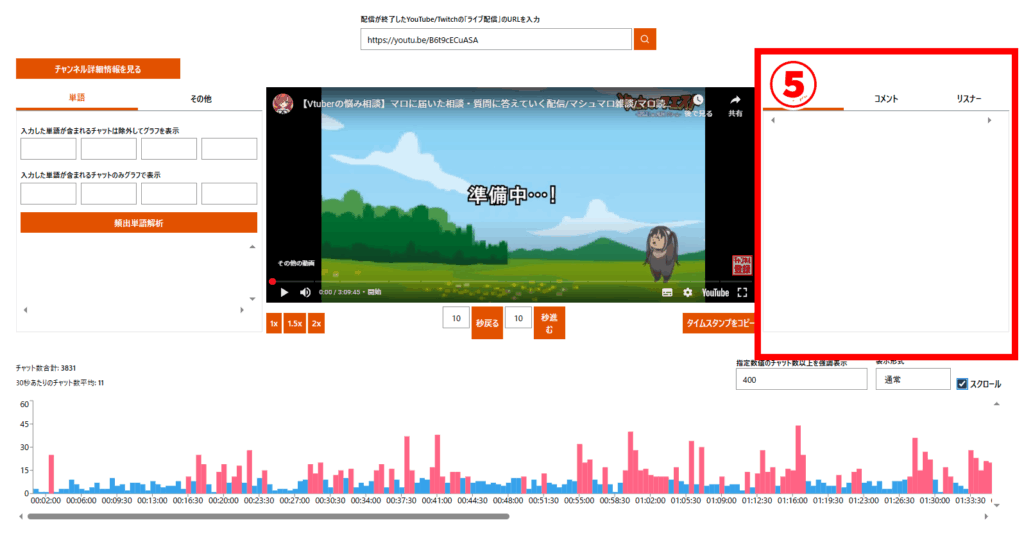
Task: Open YouTube player settings gear
Action: click(687, 292)
